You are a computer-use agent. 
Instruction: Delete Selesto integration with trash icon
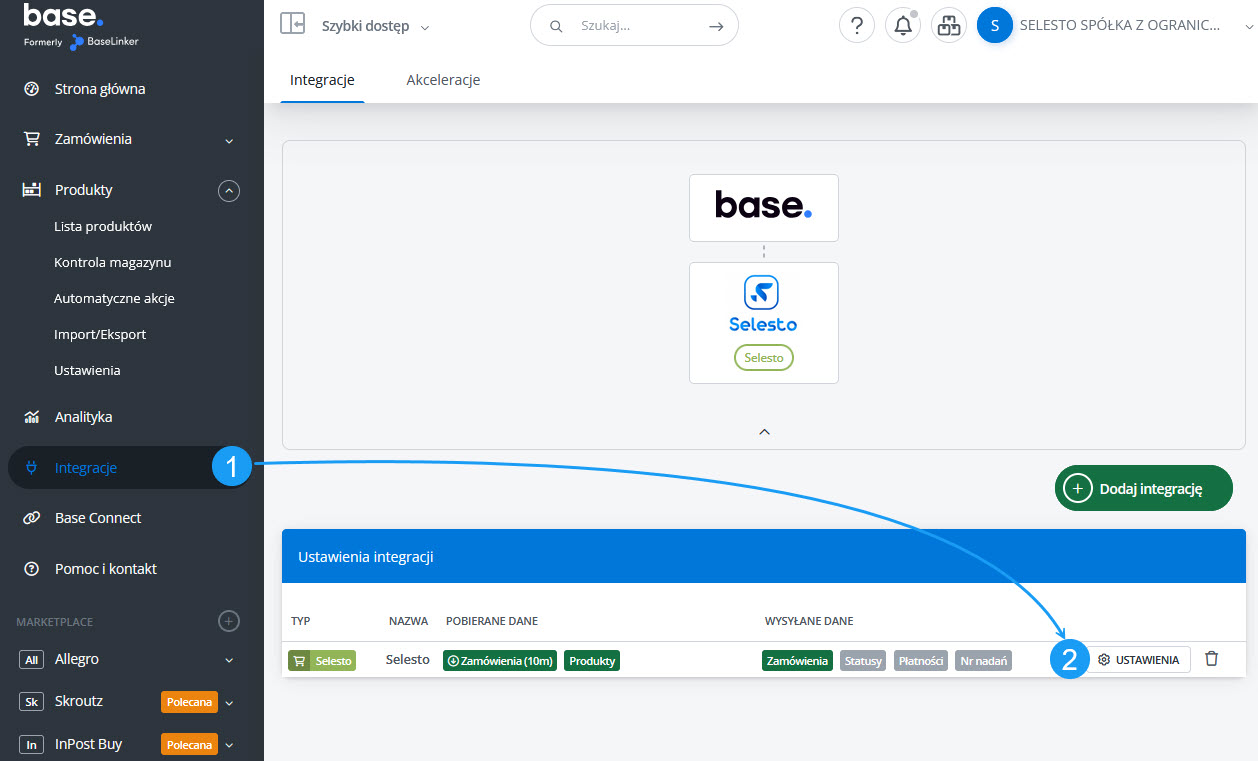click(1211, 659)
